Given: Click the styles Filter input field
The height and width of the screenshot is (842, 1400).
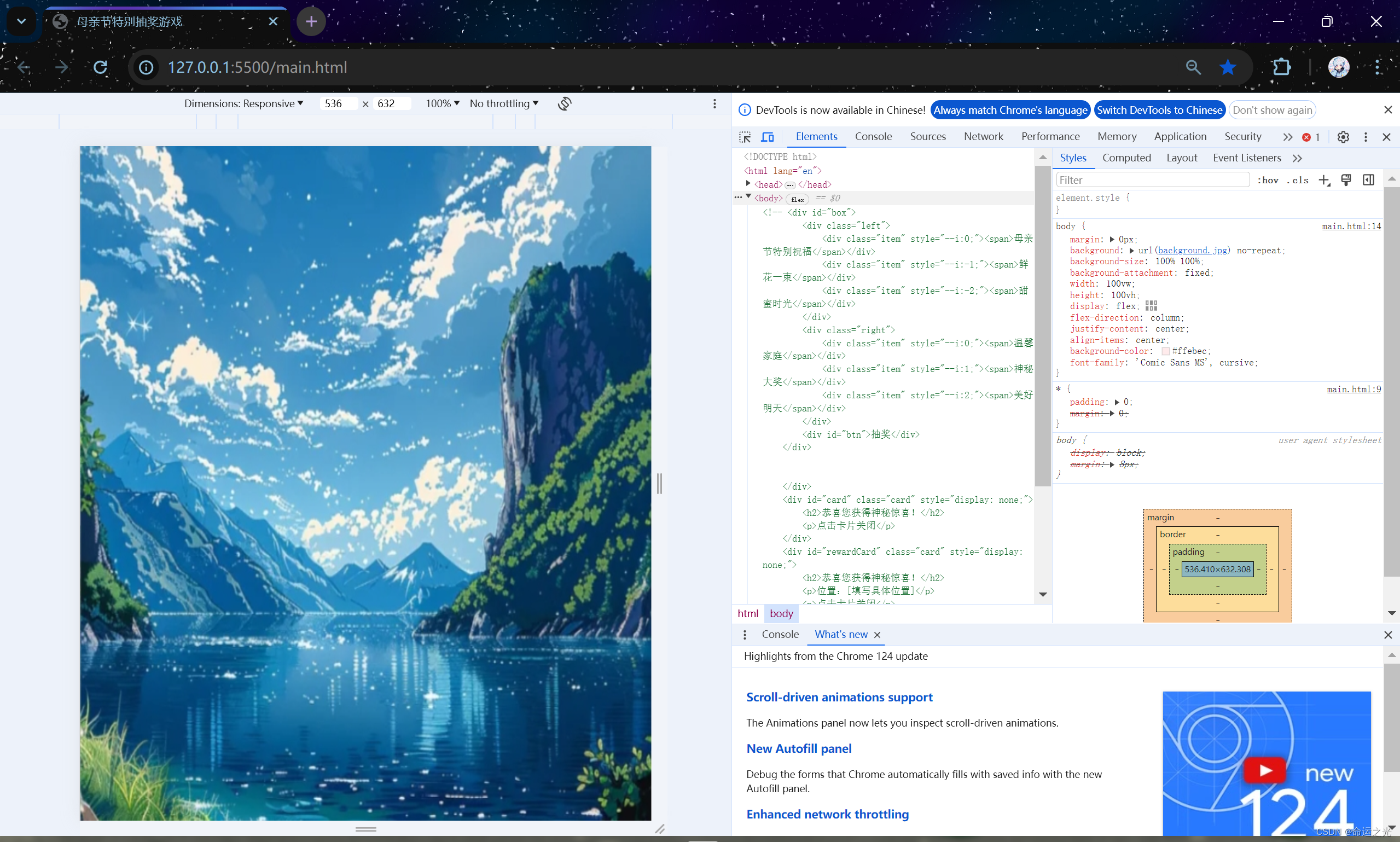Looking at the screenshot, I should (1152, 180).
